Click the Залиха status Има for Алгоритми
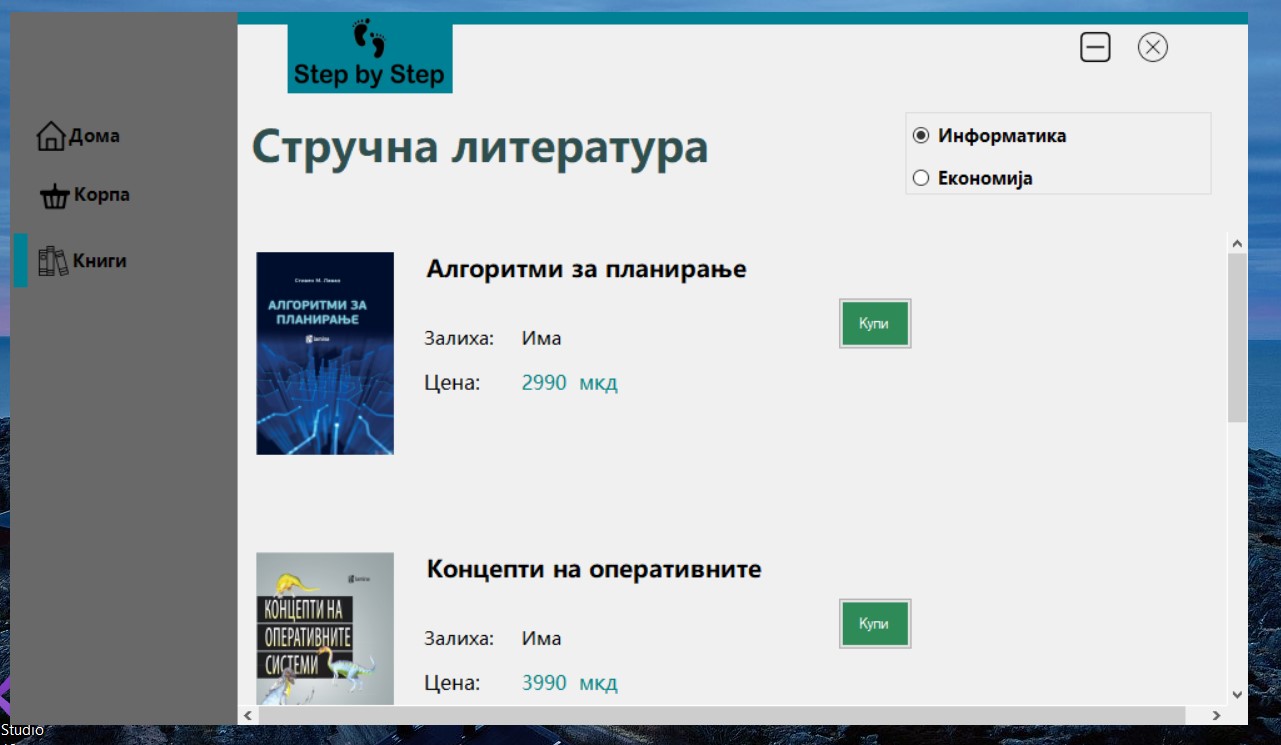The image size is (1281, 745). [539, 338]
